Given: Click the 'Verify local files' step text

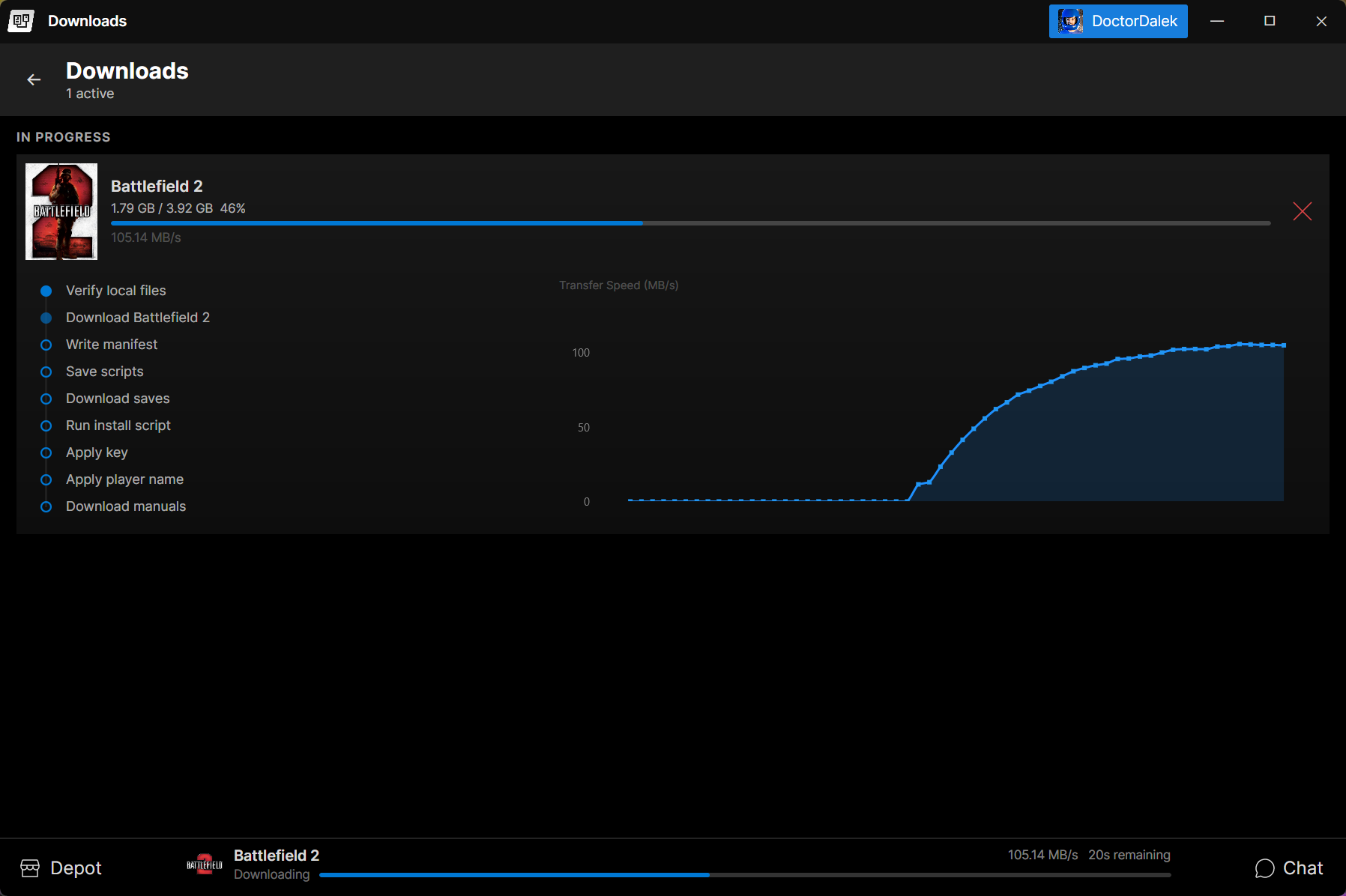Looking at the screenshot, I should [x=116, y=291].
